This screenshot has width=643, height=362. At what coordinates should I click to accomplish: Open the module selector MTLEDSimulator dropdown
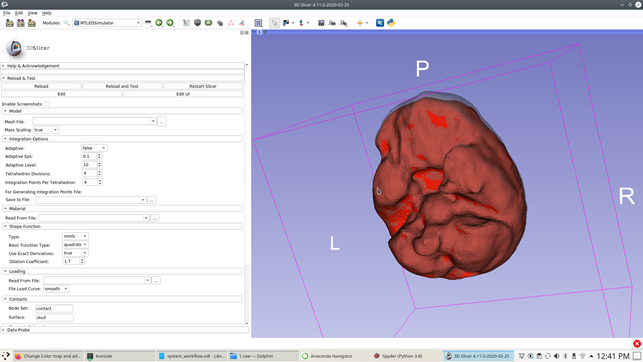pos(107,23)
